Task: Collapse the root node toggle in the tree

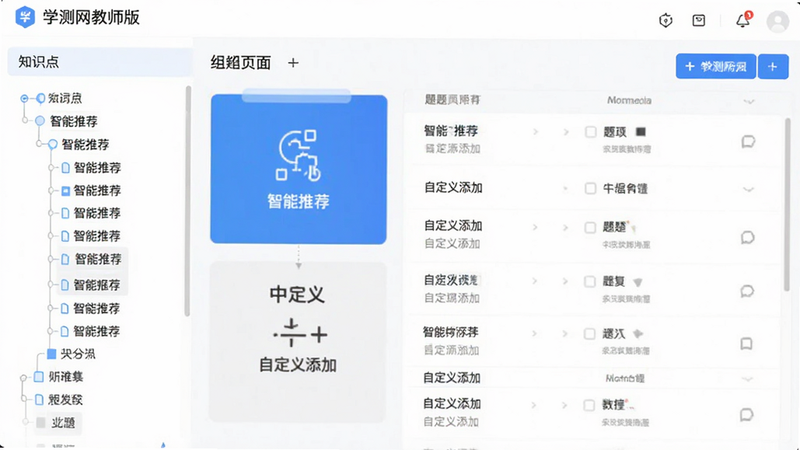Action: (x=24, y=98)
